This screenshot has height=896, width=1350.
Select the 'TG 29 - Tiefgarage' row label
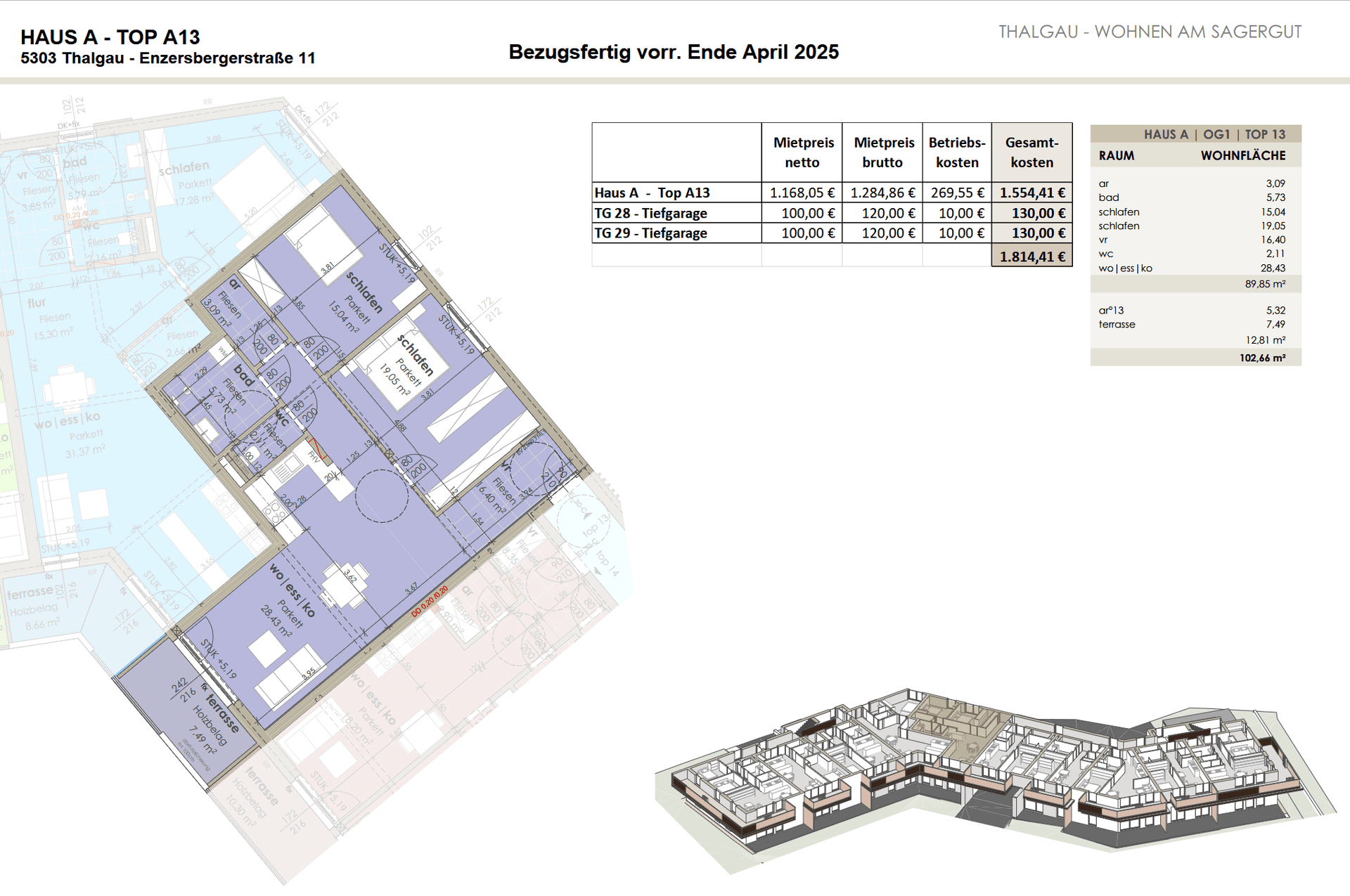[650, 233]
